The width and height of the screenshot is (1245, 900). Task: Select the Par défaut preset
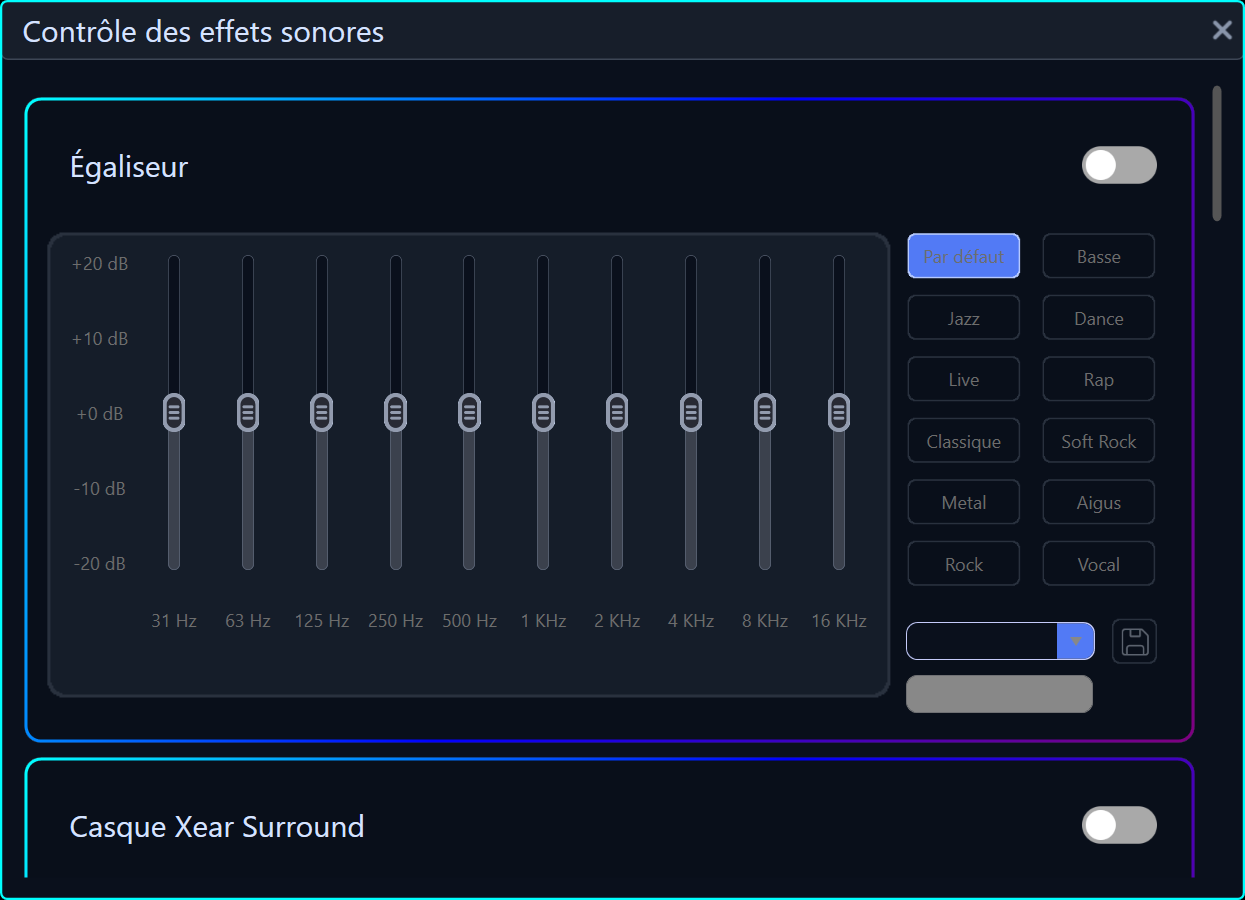click(963, 256)
